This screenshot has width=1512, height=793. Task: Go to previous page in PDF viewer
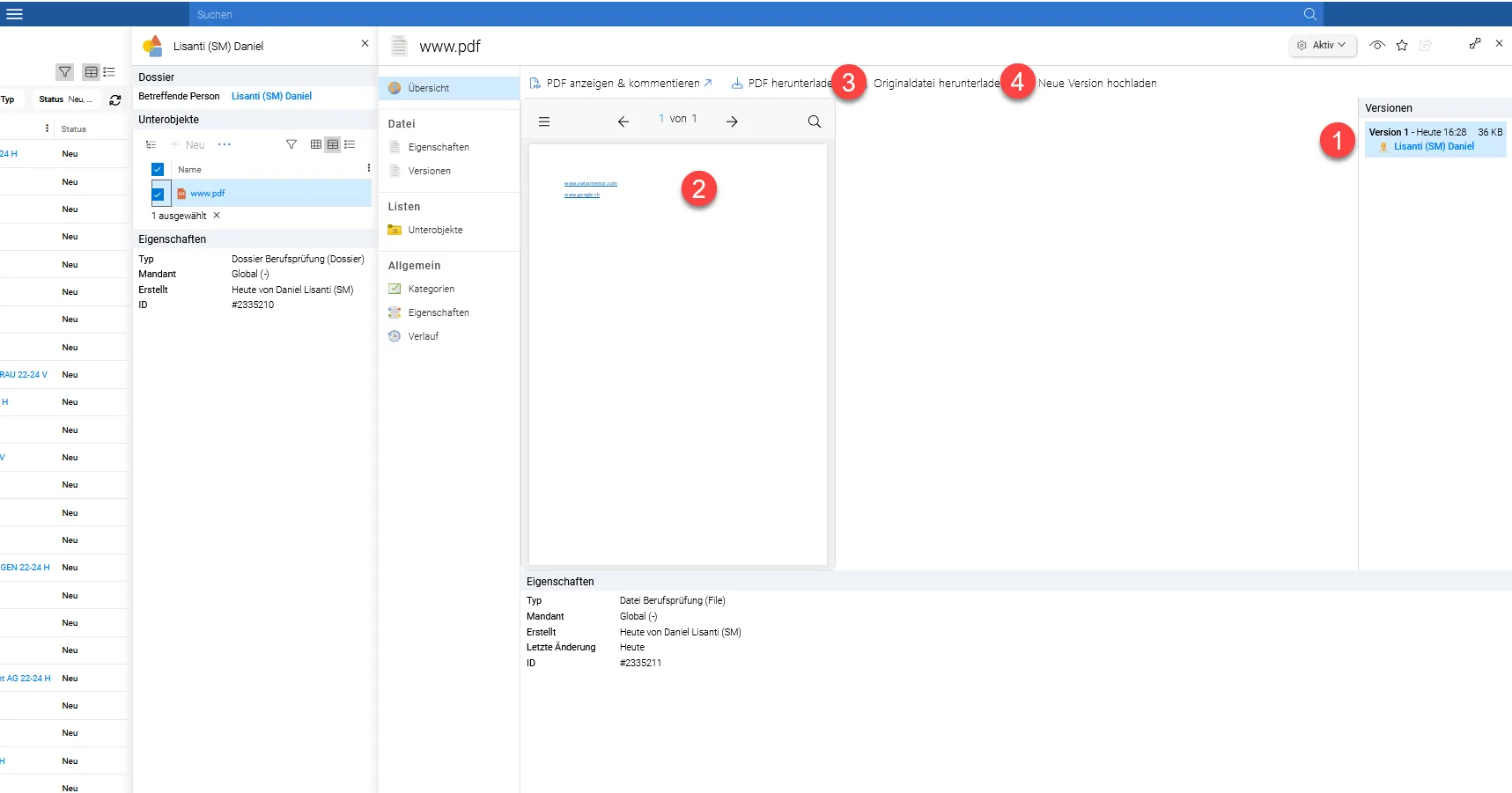coord(623,121)
